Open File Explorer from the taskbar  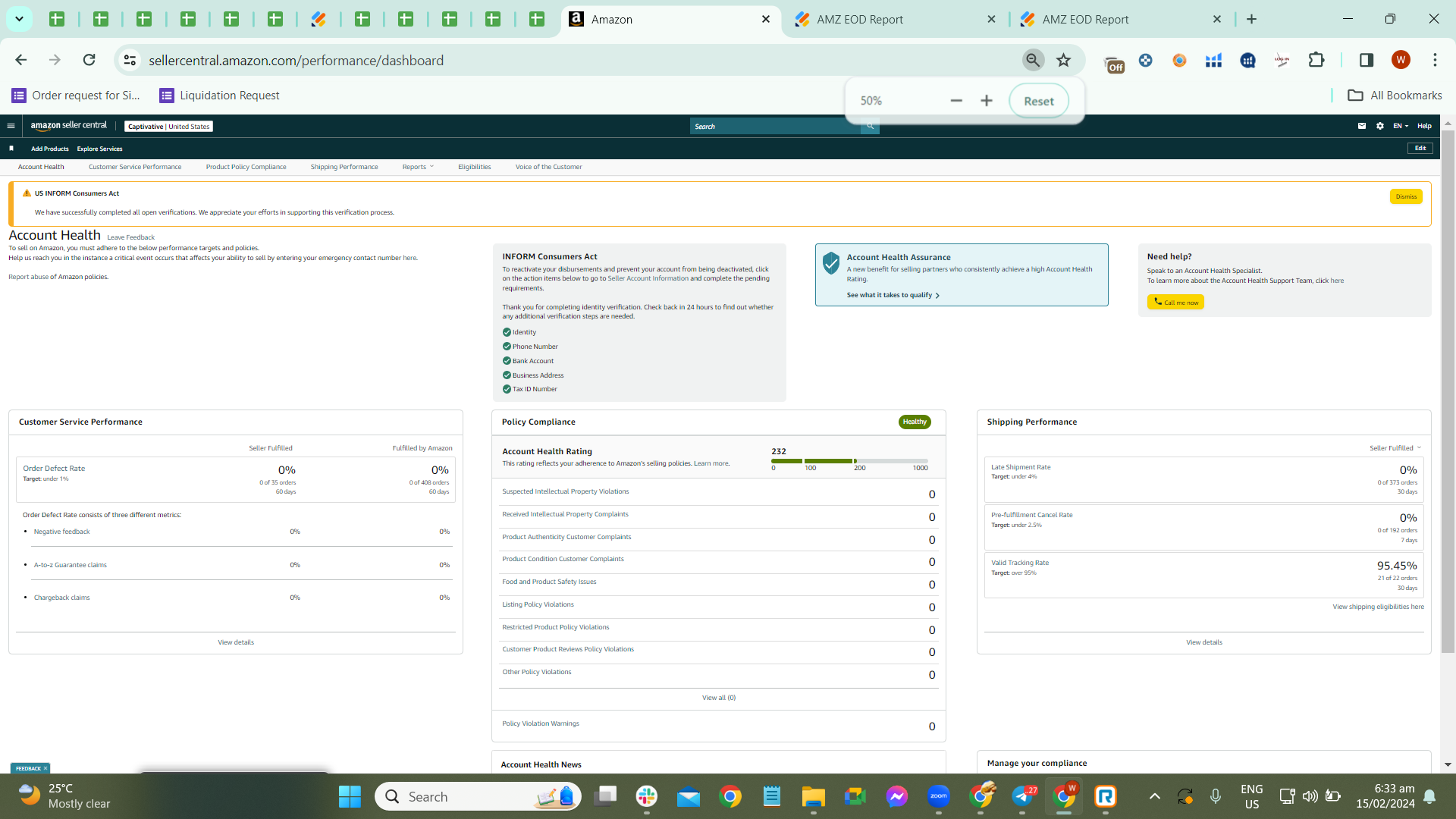[813, 796]
